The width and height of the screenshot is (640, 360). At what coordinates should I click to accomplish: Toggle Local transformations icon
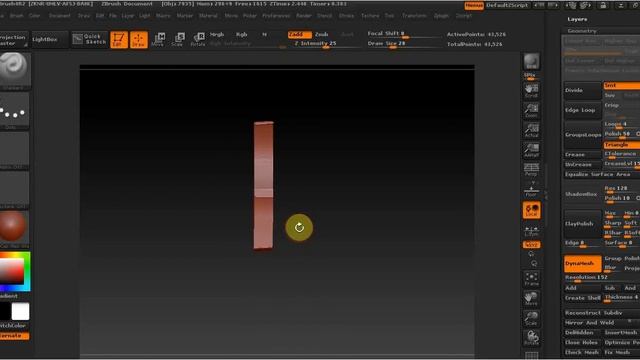[x=531, y=210]
